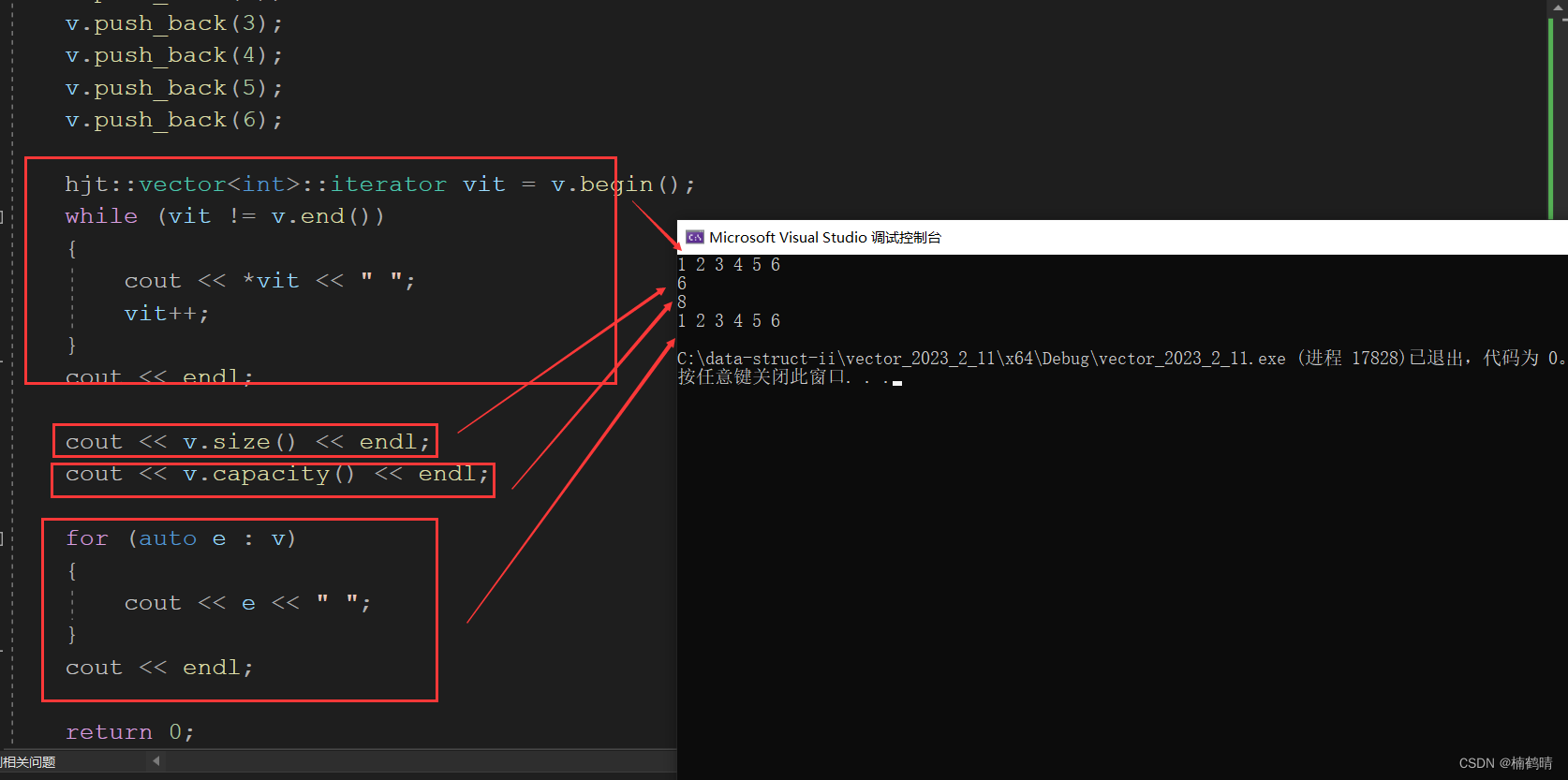Image resolution: width=1568 pixels, height=780 pixels.
Task: Click the debug console window icon
Action: [x=694, y=237]
